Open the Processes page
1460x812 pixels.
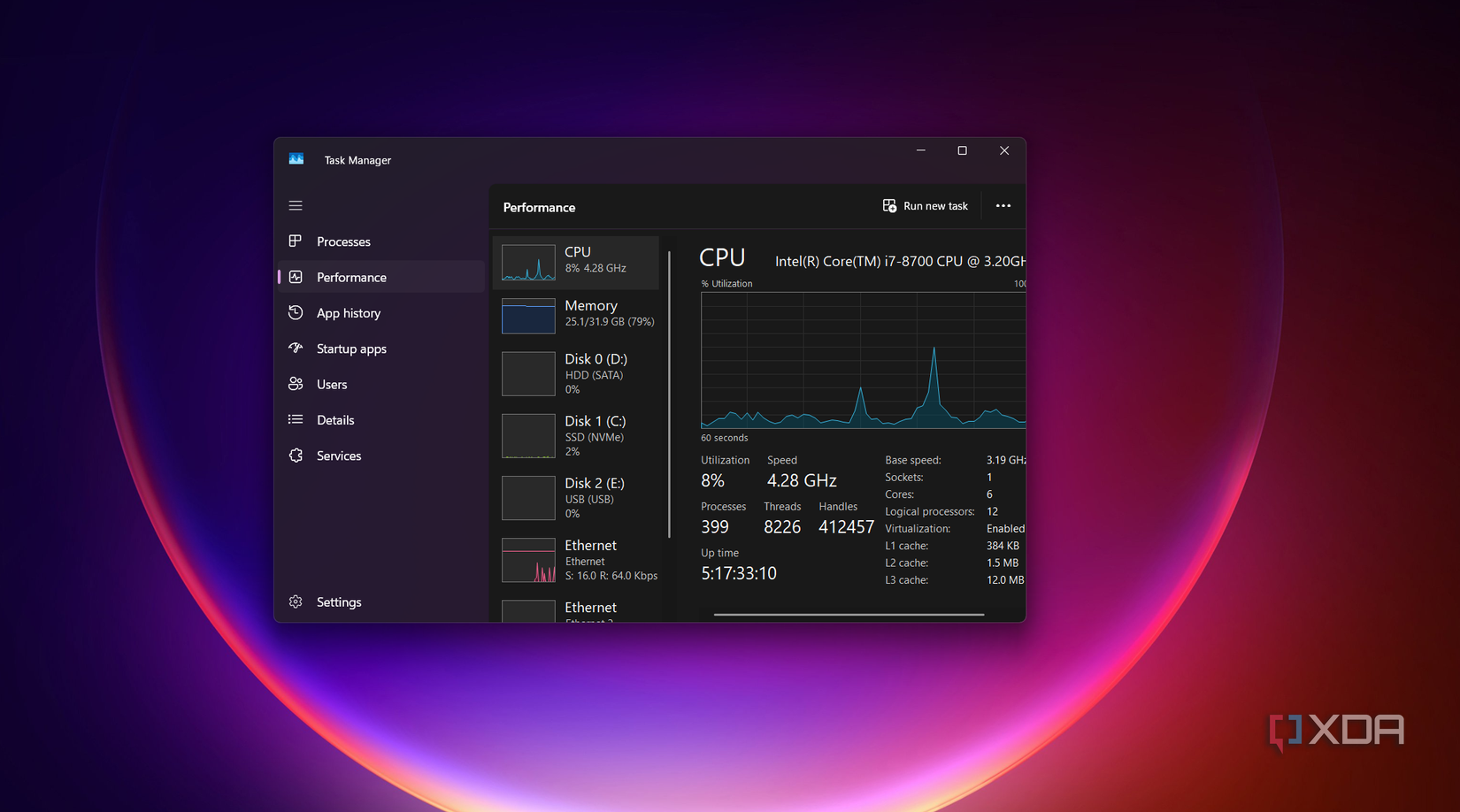pyautogui.click(x=380, y=241)
